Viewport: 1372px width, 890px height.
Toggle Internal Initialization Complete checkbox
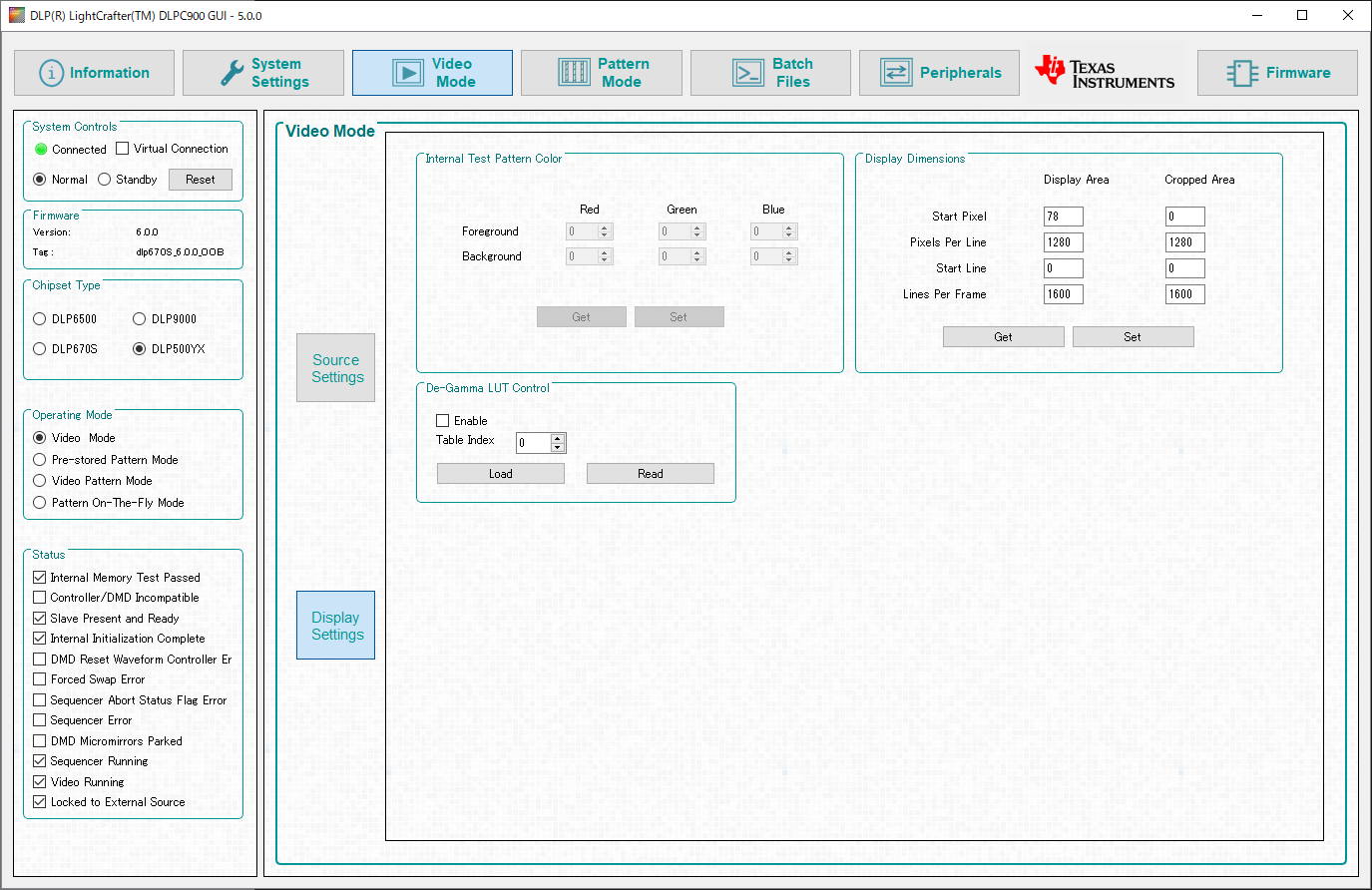pos(40,639)
